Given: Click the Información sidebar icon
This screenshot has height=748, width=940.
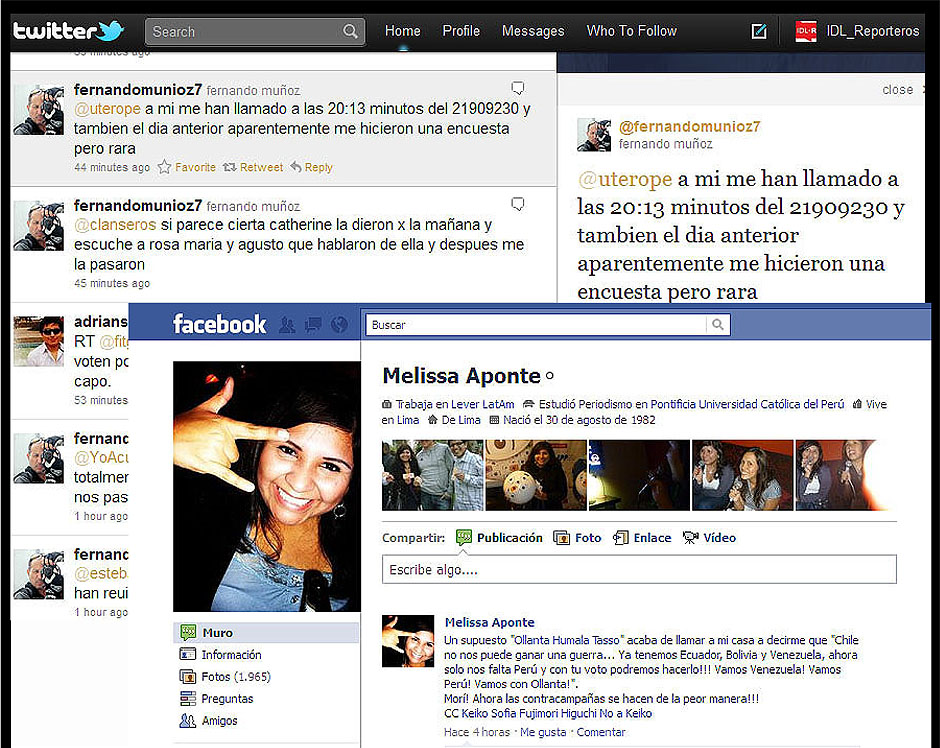Looking at the screenshot, I should tap(188, 654).
